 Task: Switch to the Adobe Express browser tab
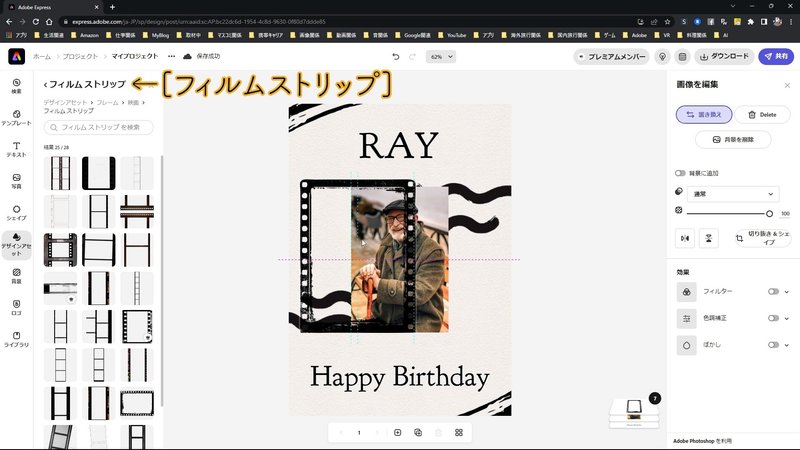click(x=54, y=7)
